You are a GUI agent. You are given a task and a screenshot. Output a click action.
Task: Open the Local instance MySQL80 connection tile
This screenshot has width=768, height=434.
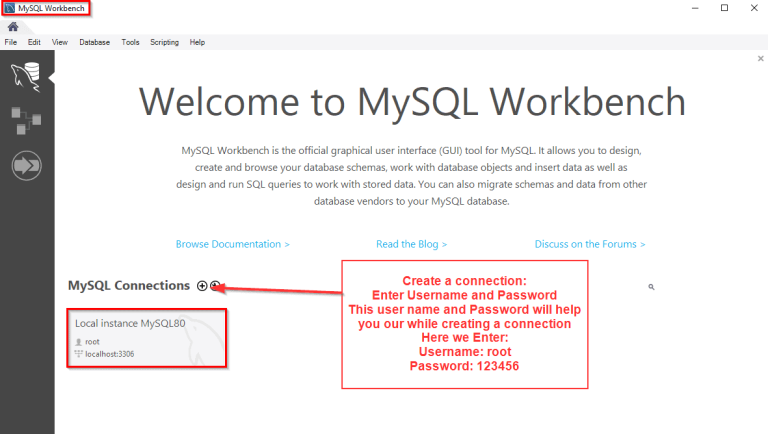tap(147, 338)
